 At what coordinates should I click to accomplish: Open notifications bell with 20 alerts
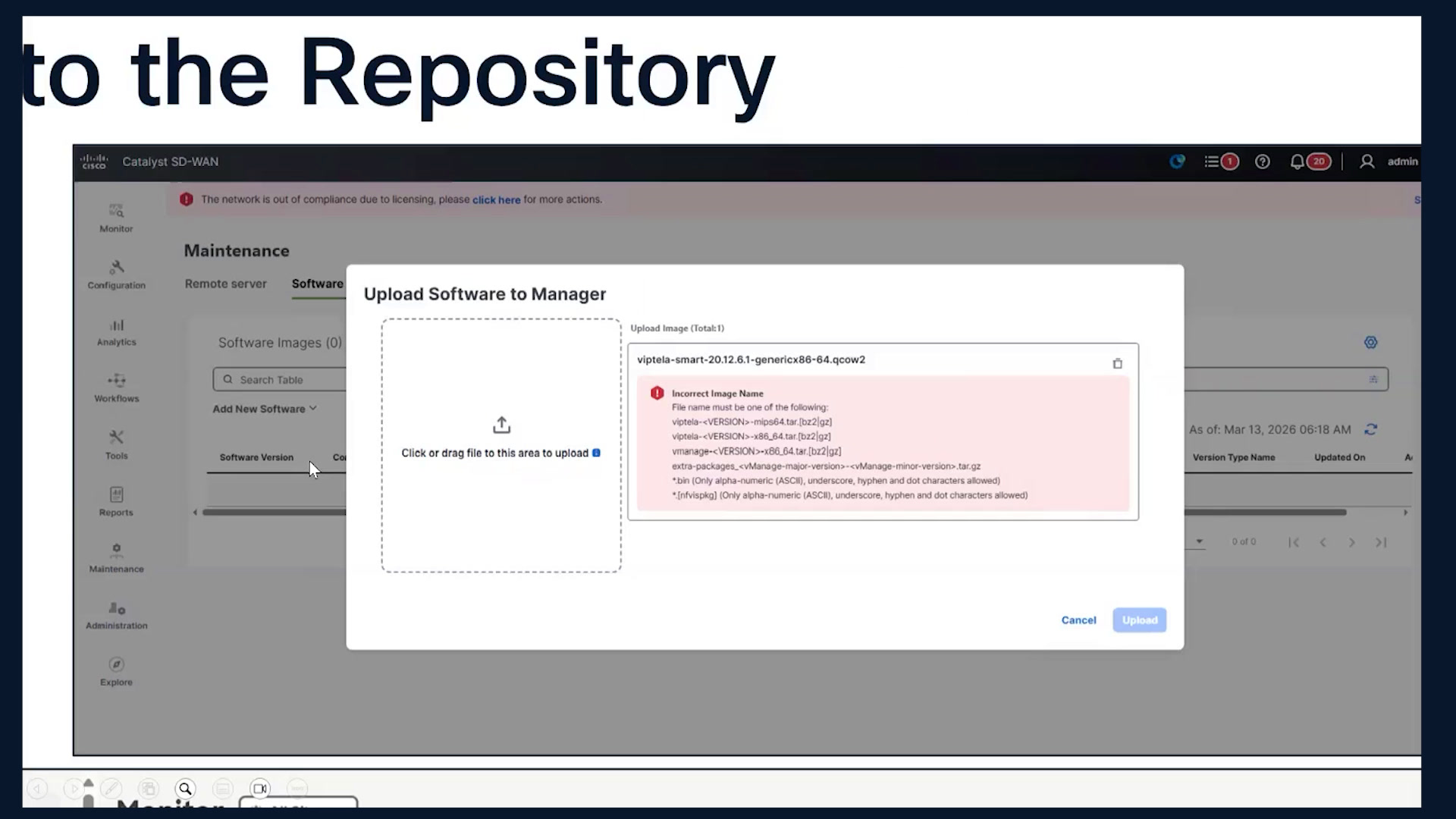click(x=1310, y=162)
